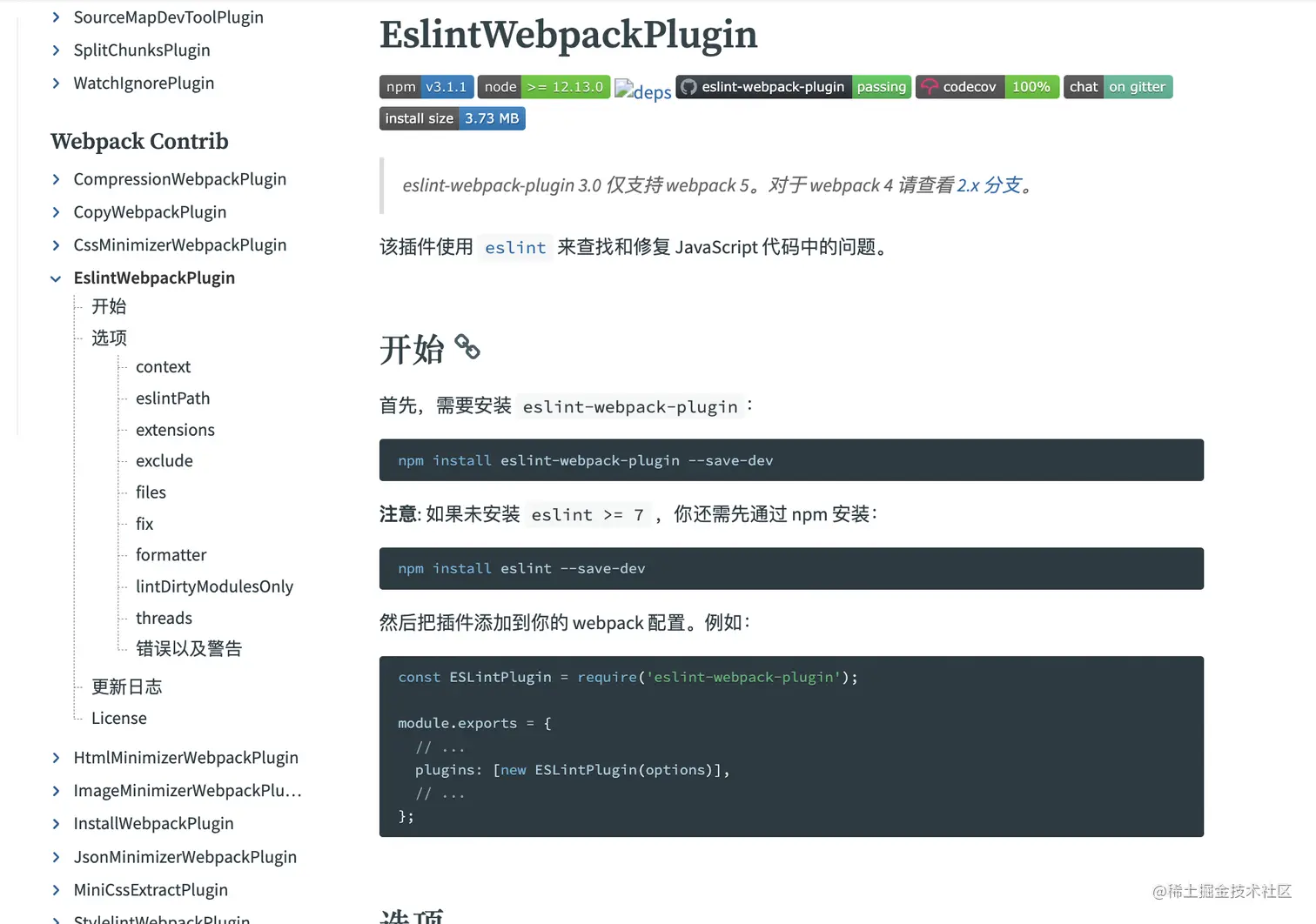Jump to 选项 section in sidebar
Image resolution: width=1316 pixels, height=924 pixels.
pos(109,338)
